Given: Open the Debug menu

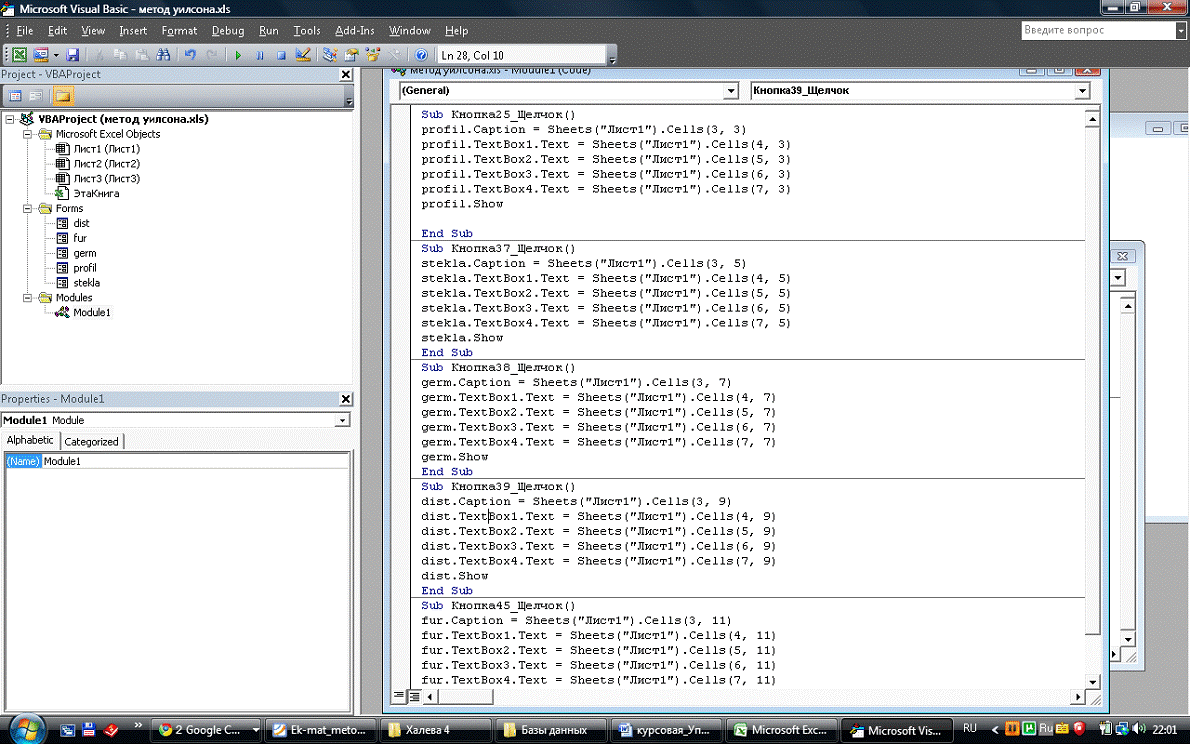Looking at the screenshot, I should (227, 31).
